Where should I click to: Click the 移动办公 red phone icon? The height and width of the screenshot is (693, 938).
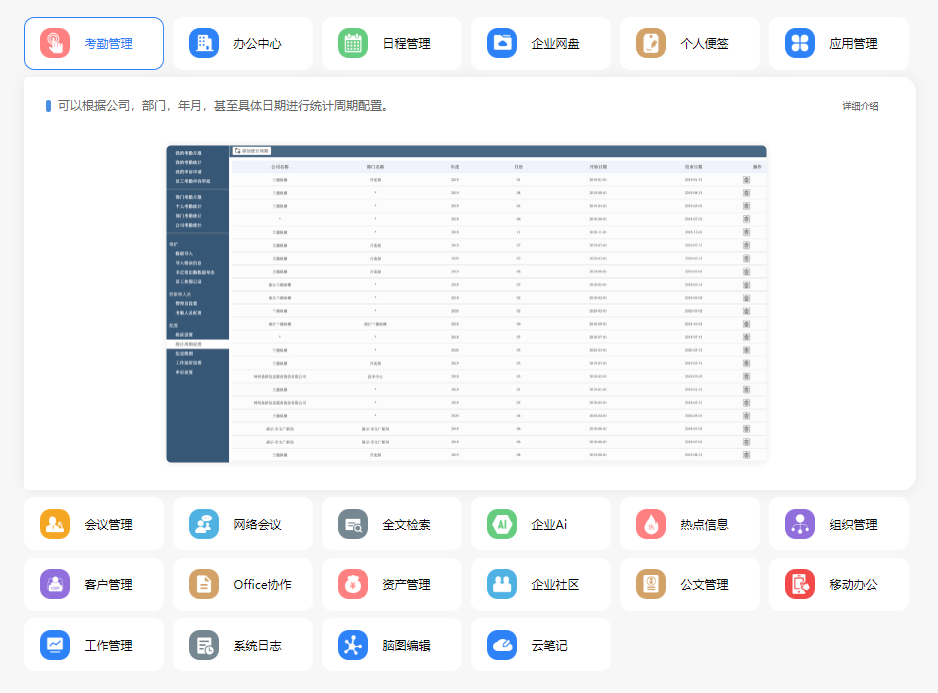tap(800, 584)
